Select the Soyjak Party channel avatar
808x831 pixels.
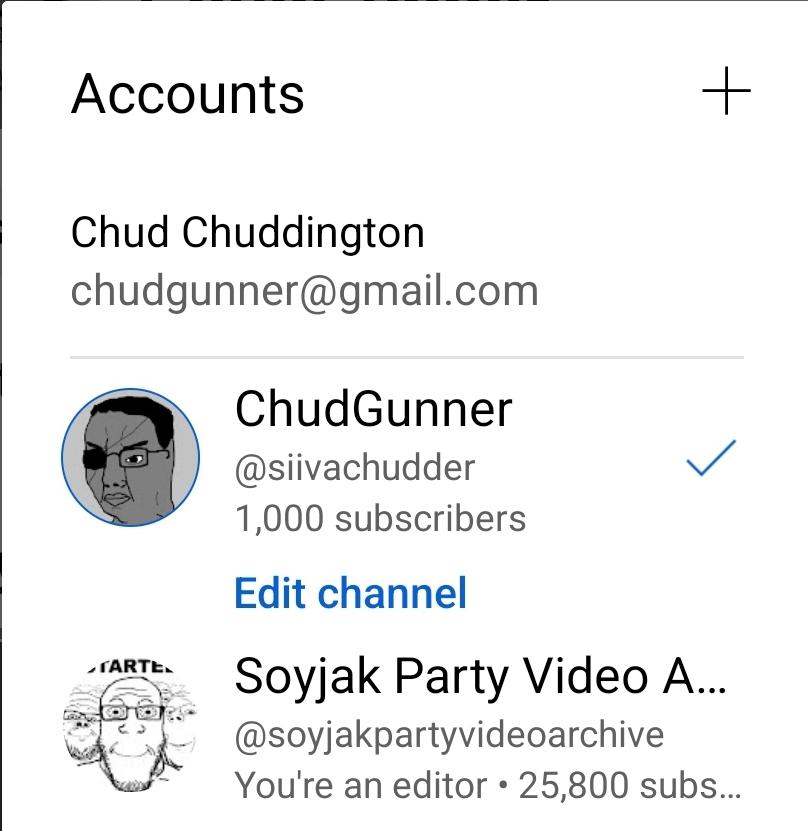[130, 725]
